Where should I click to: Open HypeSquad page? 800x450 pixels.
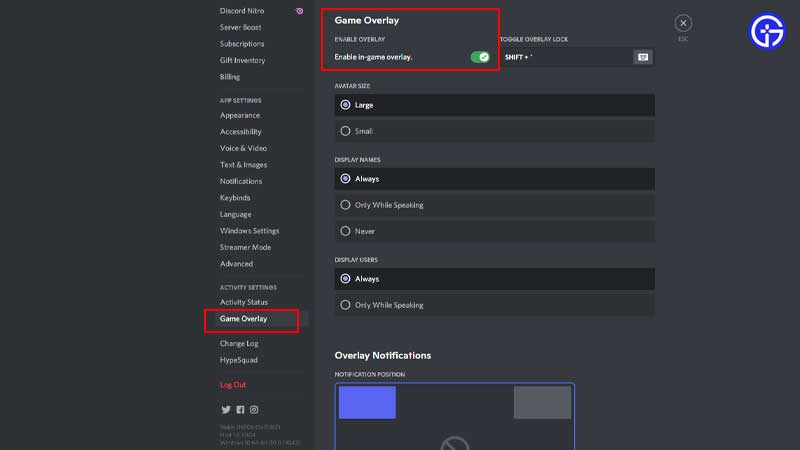[x=238, y=360]
